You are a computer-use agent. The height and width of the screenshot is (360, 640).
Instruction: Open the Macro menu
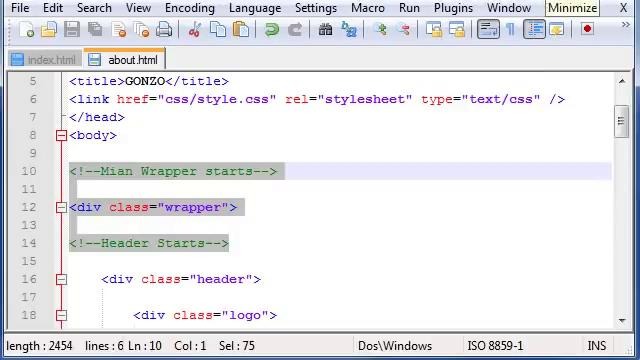point(368,8)
